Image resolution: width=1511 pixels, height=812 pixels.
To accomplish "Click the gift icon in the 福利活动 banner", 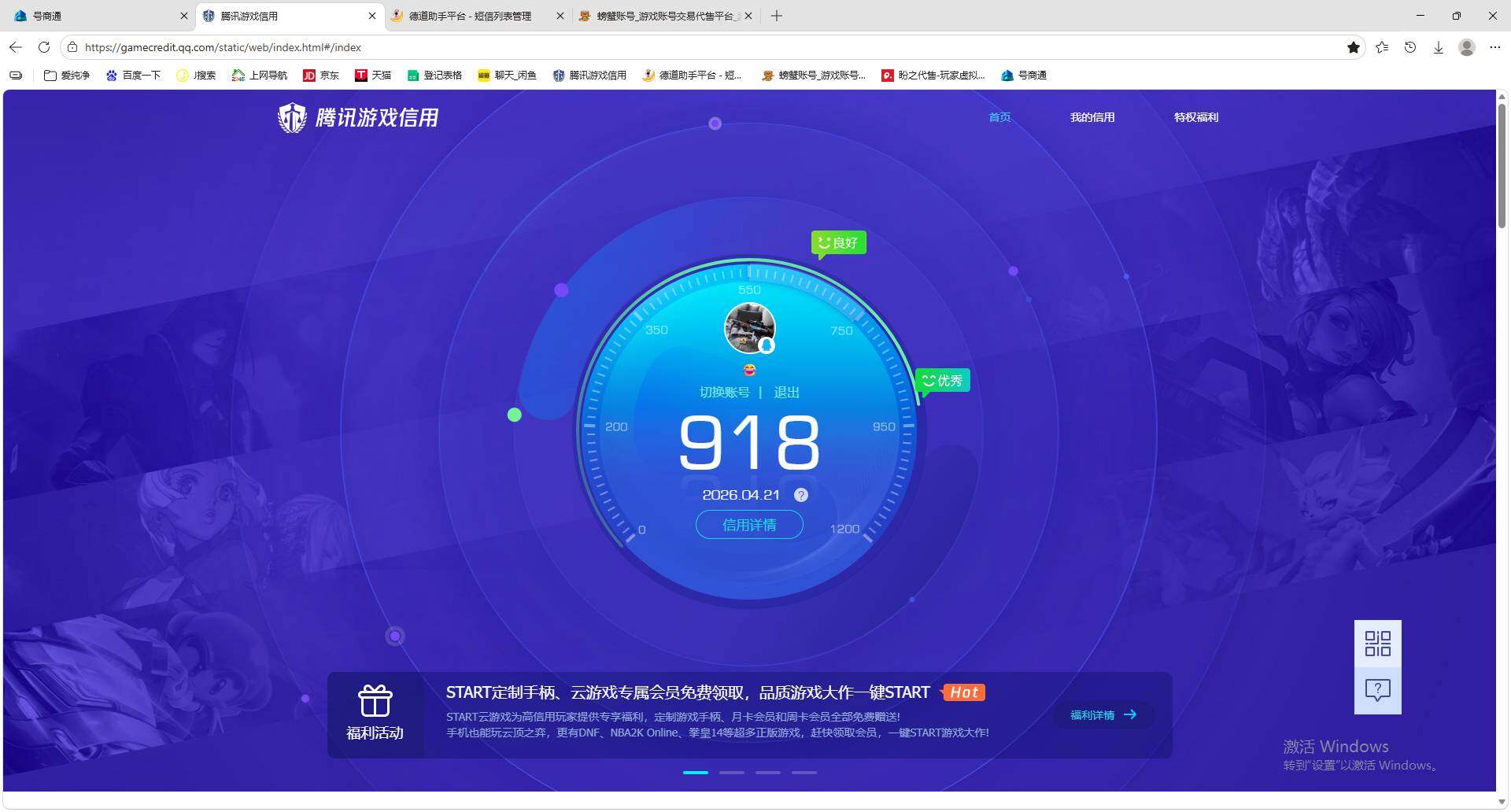I will (x=375, y=700).
